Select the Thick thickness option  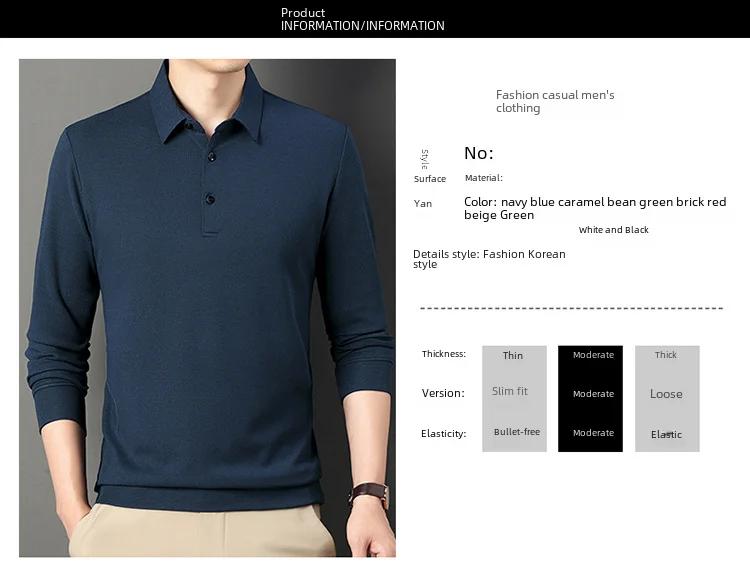pyautogui.click(x=665, y=355)
